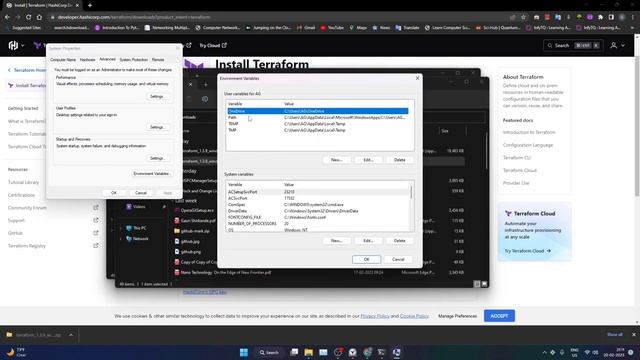Switch to Hardware tab

point(87,60)
